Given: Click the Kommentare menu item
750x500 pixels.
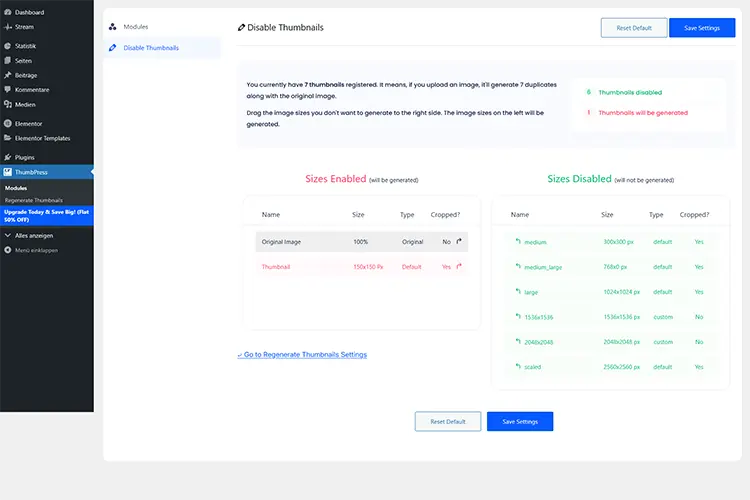Looking at the screenshot, I should [47, 89].
